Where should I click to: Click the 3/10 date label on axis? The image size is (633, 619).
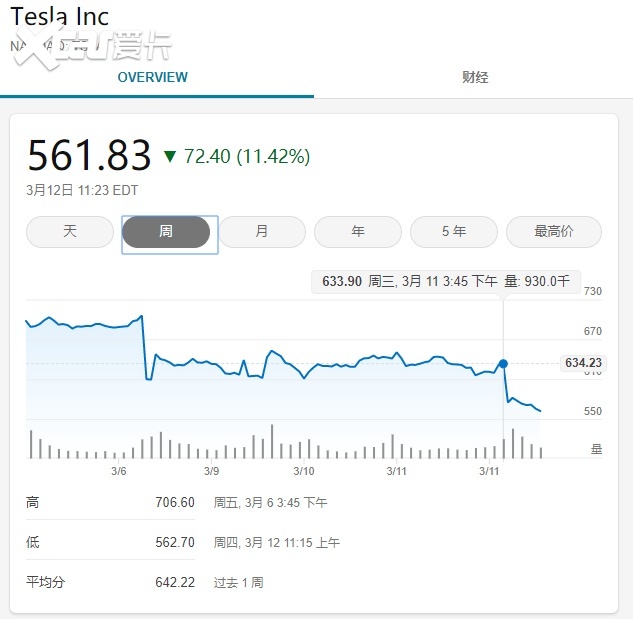tap(304, 470)
